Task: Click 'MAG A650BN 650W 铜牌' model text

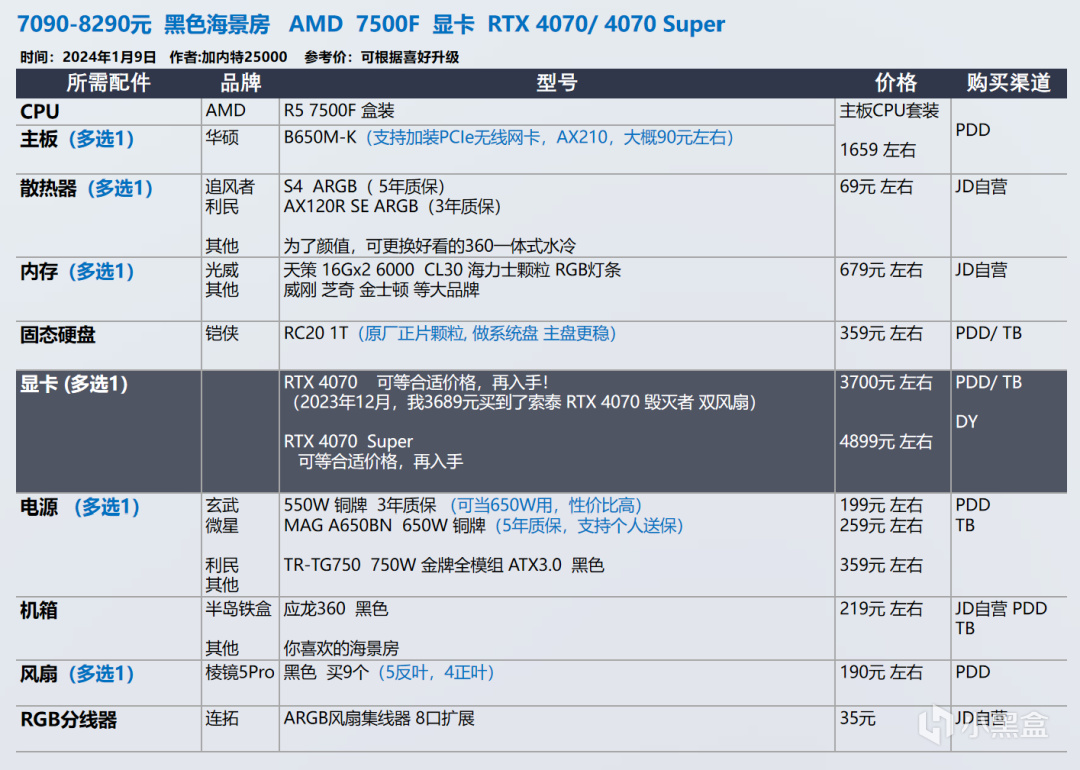Action: (385, 526)
